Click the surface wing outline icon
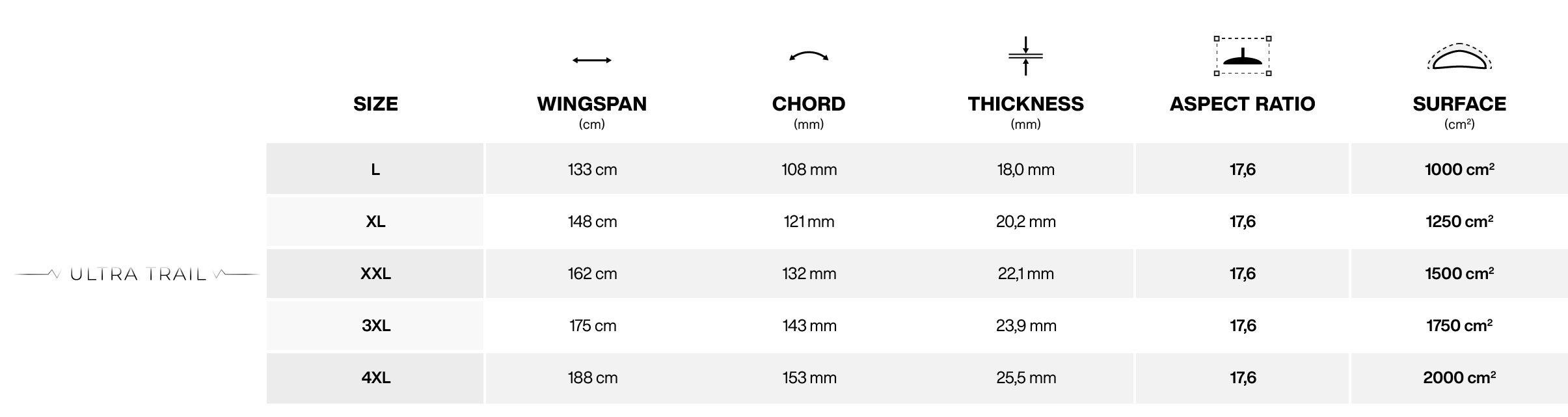Screen dimensions: 1568x417 1459,57
